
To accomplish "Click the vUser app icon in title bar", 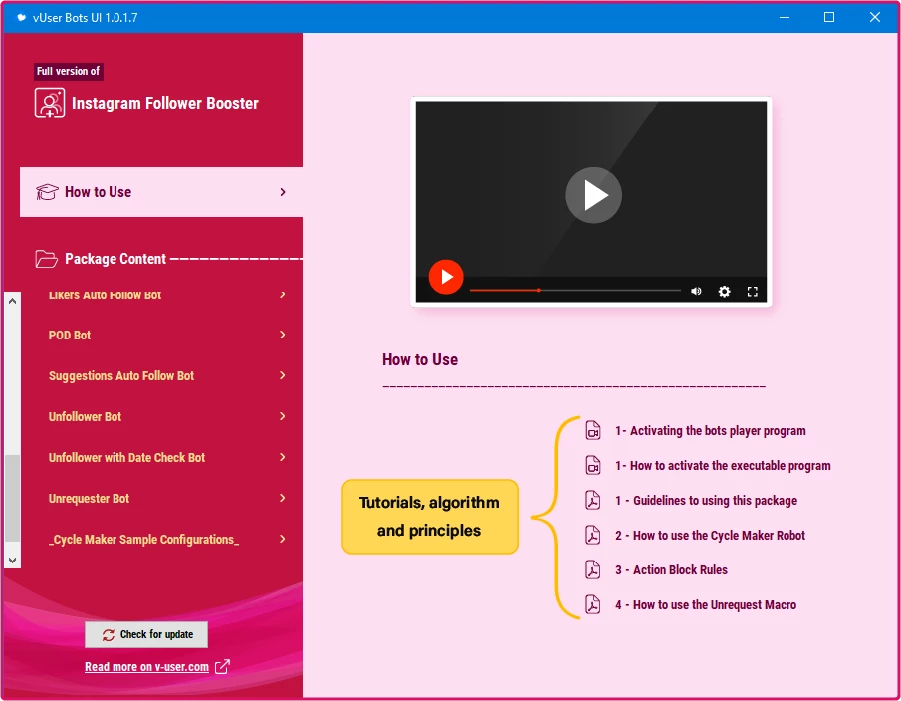I will [21, 18].
